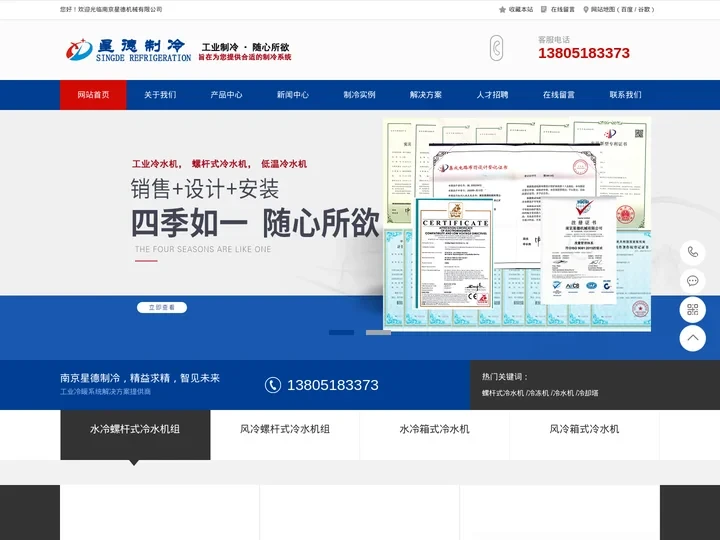Image resolution: width=720 pixels, height=540 pixels.
Task: Select second carousel slide indicator
Action: (x=378, y=332)
